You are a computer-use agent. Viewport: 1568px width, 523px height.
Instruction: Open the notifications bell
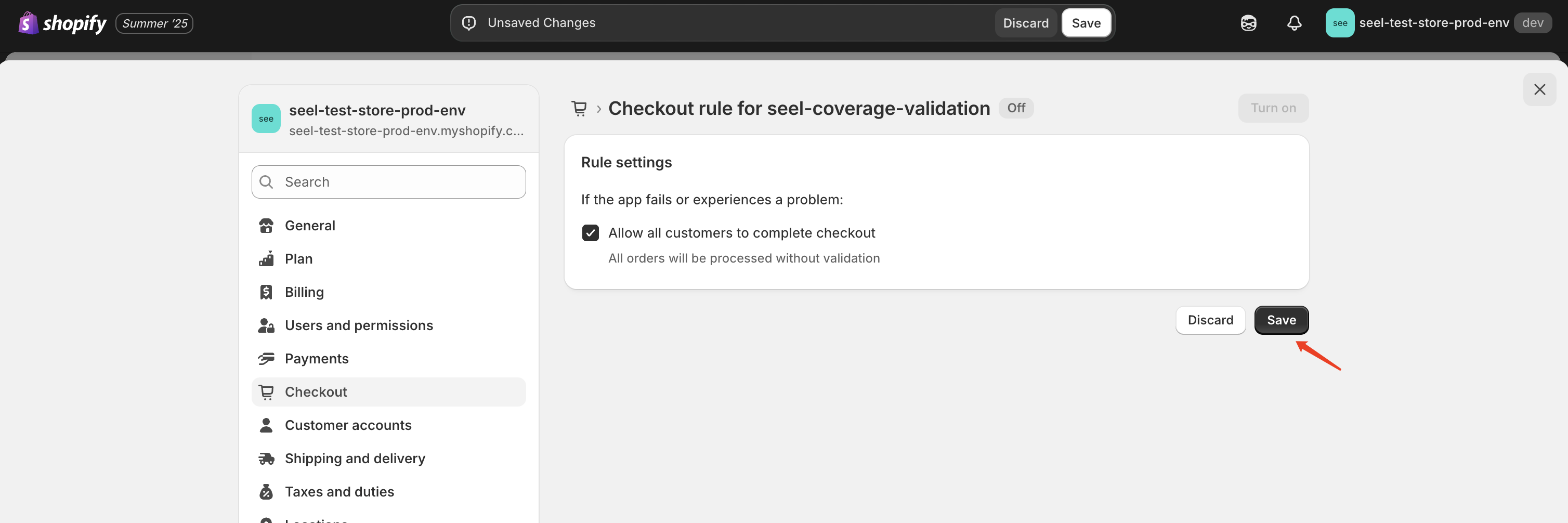[x=1293, y=23]
